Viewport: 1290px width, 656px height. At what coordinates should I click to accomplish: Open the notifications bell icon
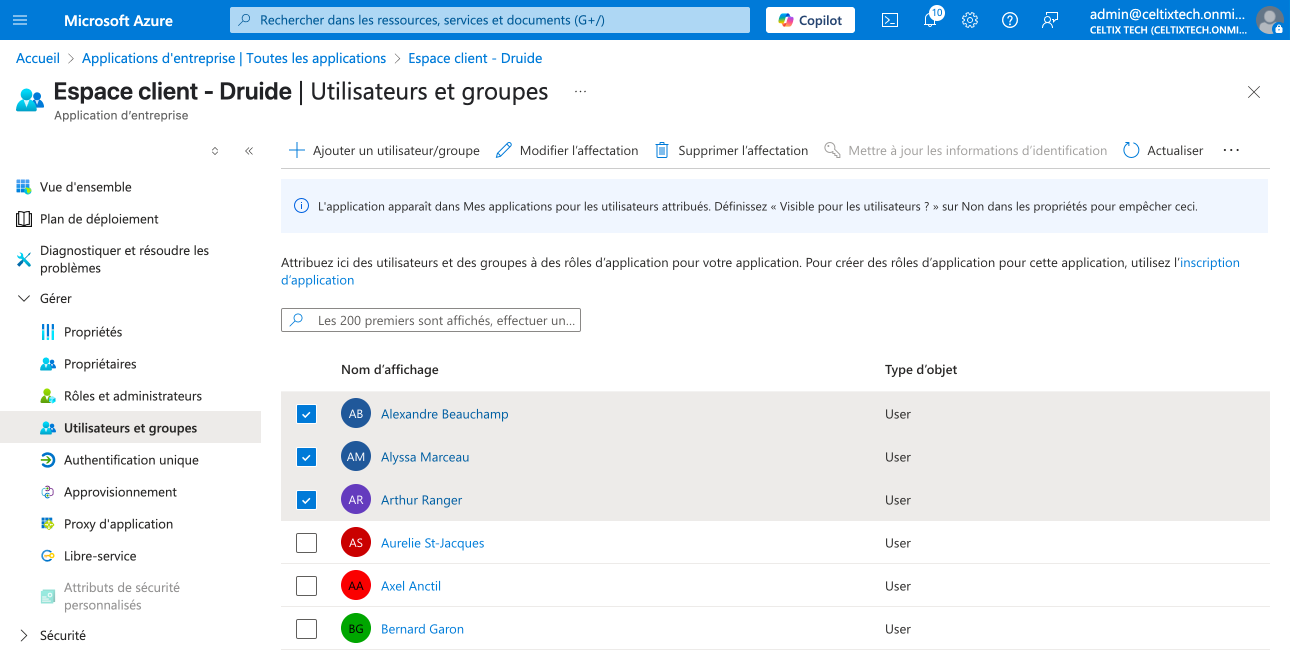click(930, 20)
